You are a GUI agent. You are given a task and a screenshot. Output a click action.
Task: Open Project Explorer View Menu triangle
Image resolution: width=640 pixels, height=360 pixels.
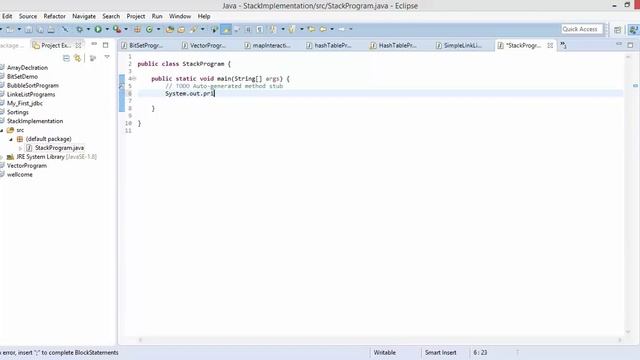[x=107, y=58]
